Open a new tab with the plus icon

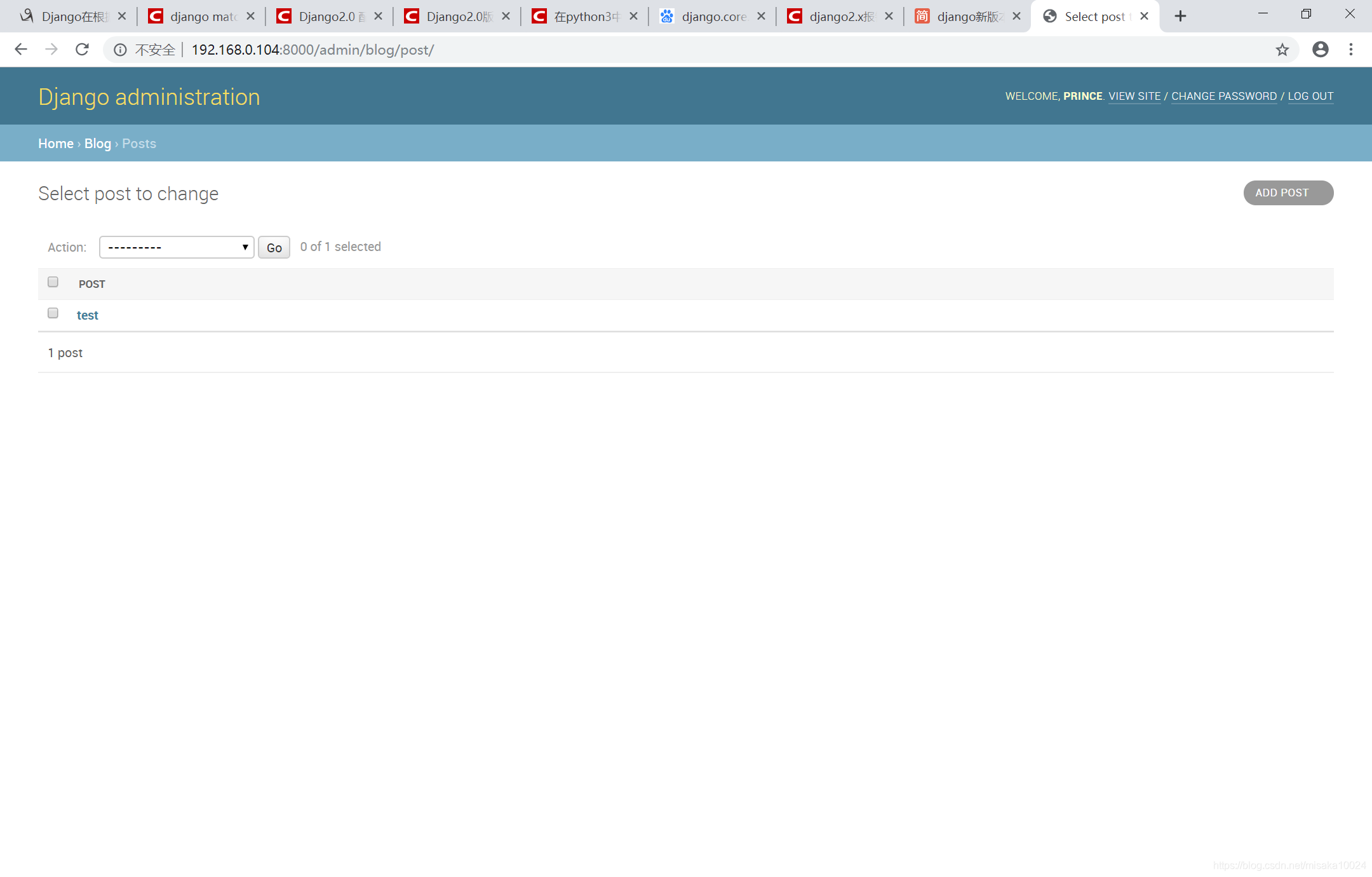coord(1180,17)
